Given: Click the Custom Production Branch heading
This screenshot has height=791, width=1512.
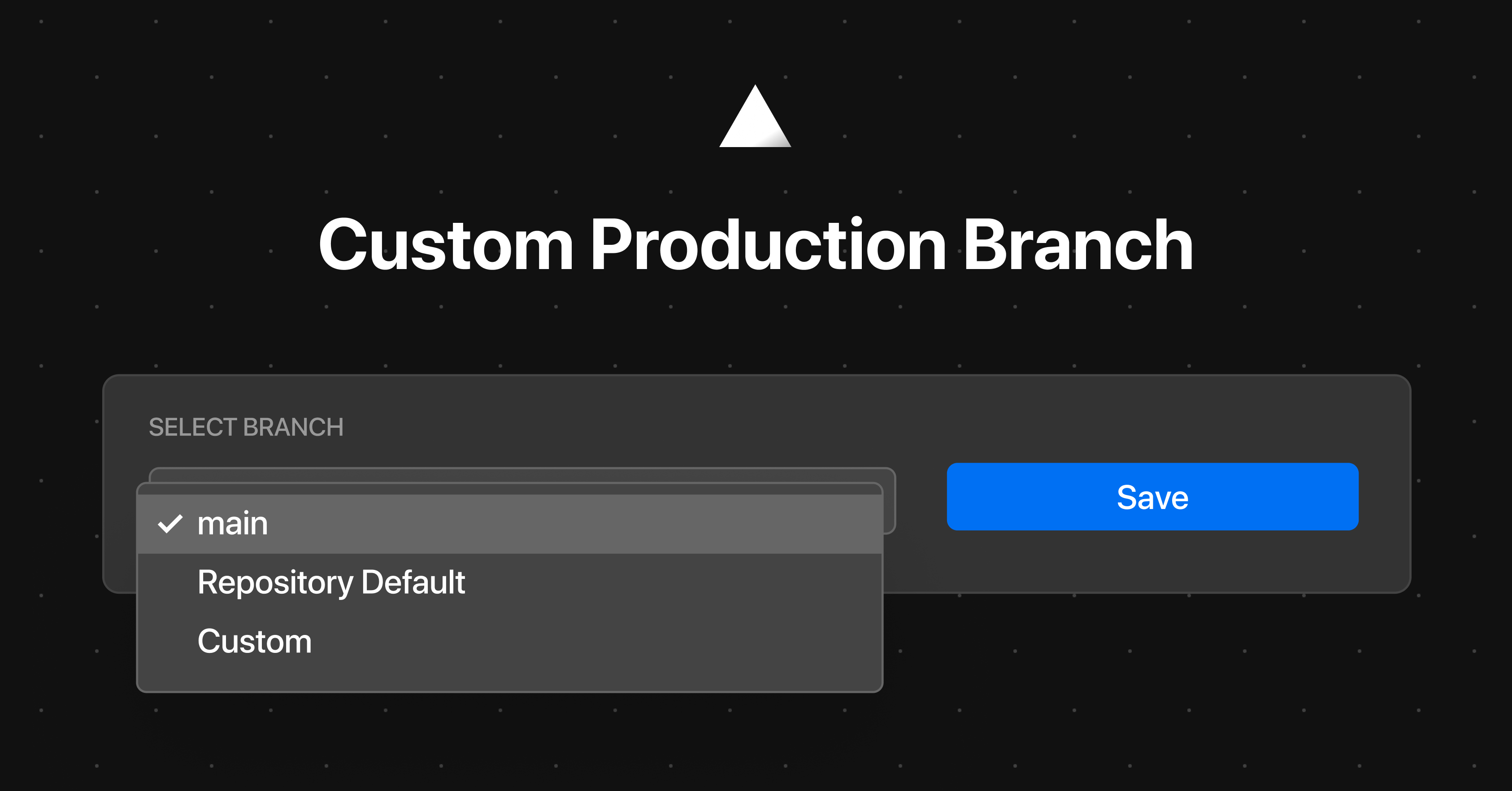Looking at the screenshot, I should coord(756,245).
